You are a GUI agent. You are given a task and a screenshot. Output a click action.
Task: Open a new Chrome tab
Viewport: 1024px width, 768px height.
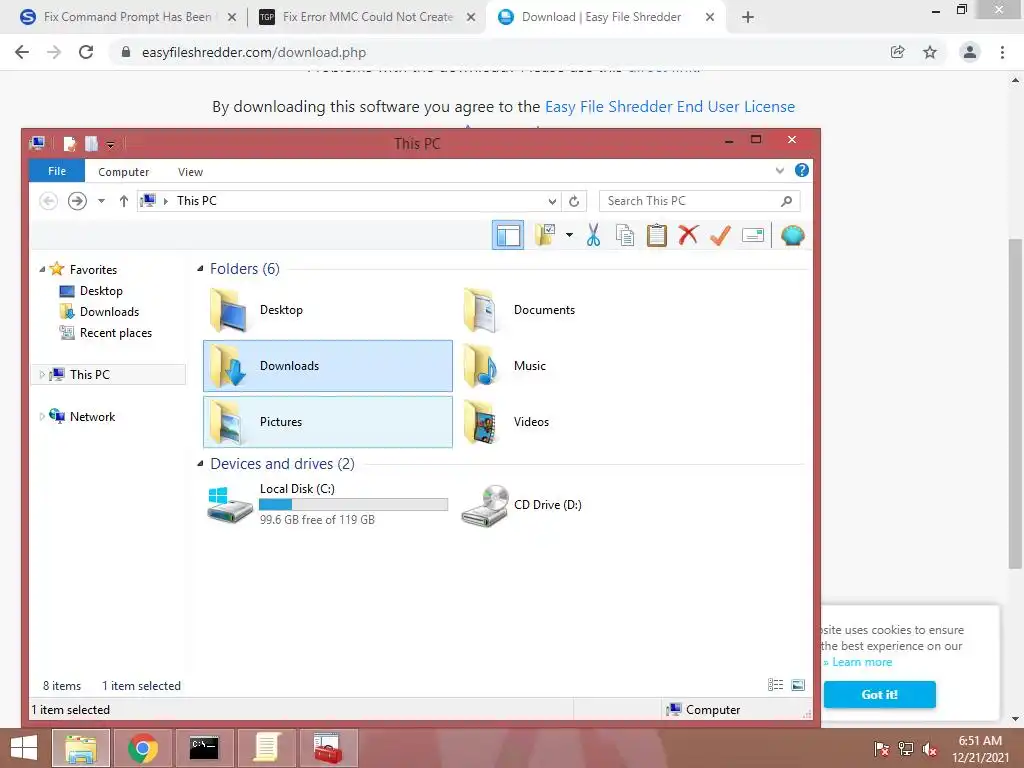pos(748,18)
